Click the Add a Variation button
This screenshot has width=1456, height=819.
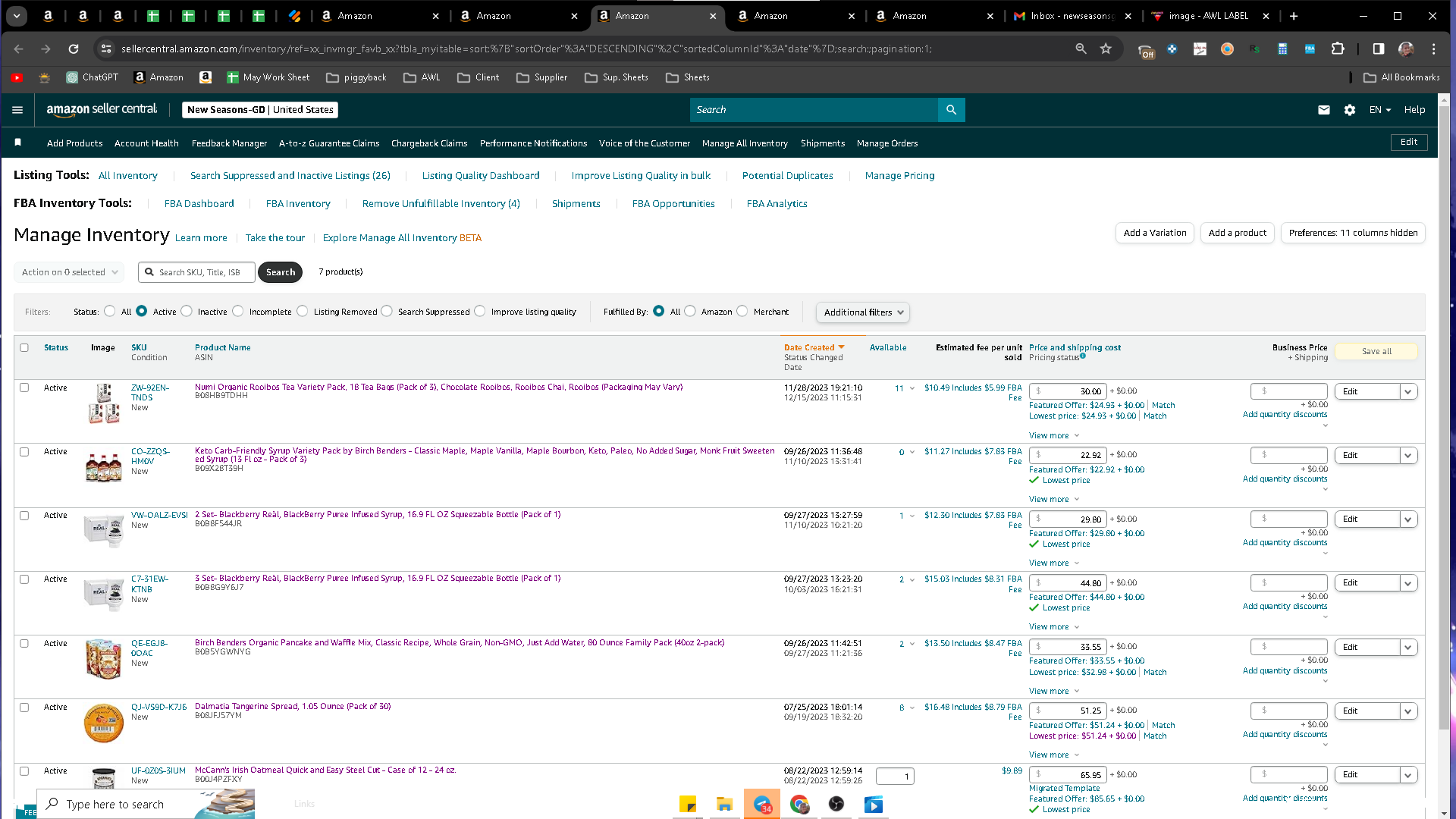point(1155,233)
